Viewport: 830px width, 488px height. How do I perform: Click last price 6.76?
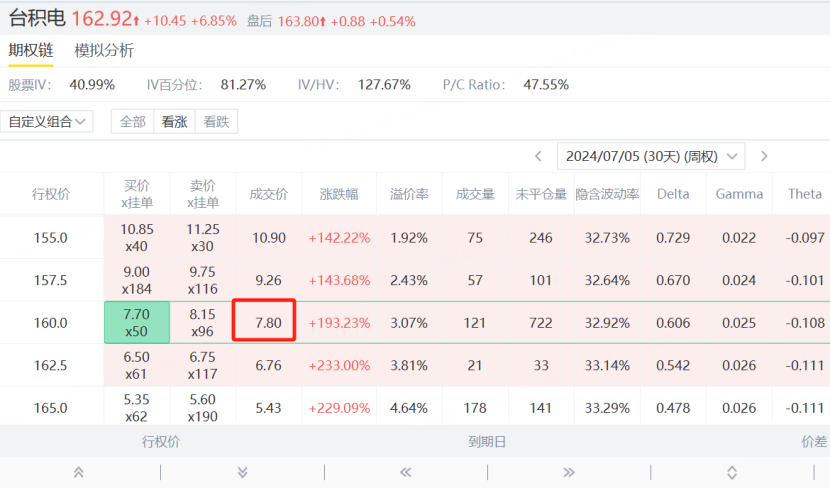pyautogui.click(x=268, y=365)
